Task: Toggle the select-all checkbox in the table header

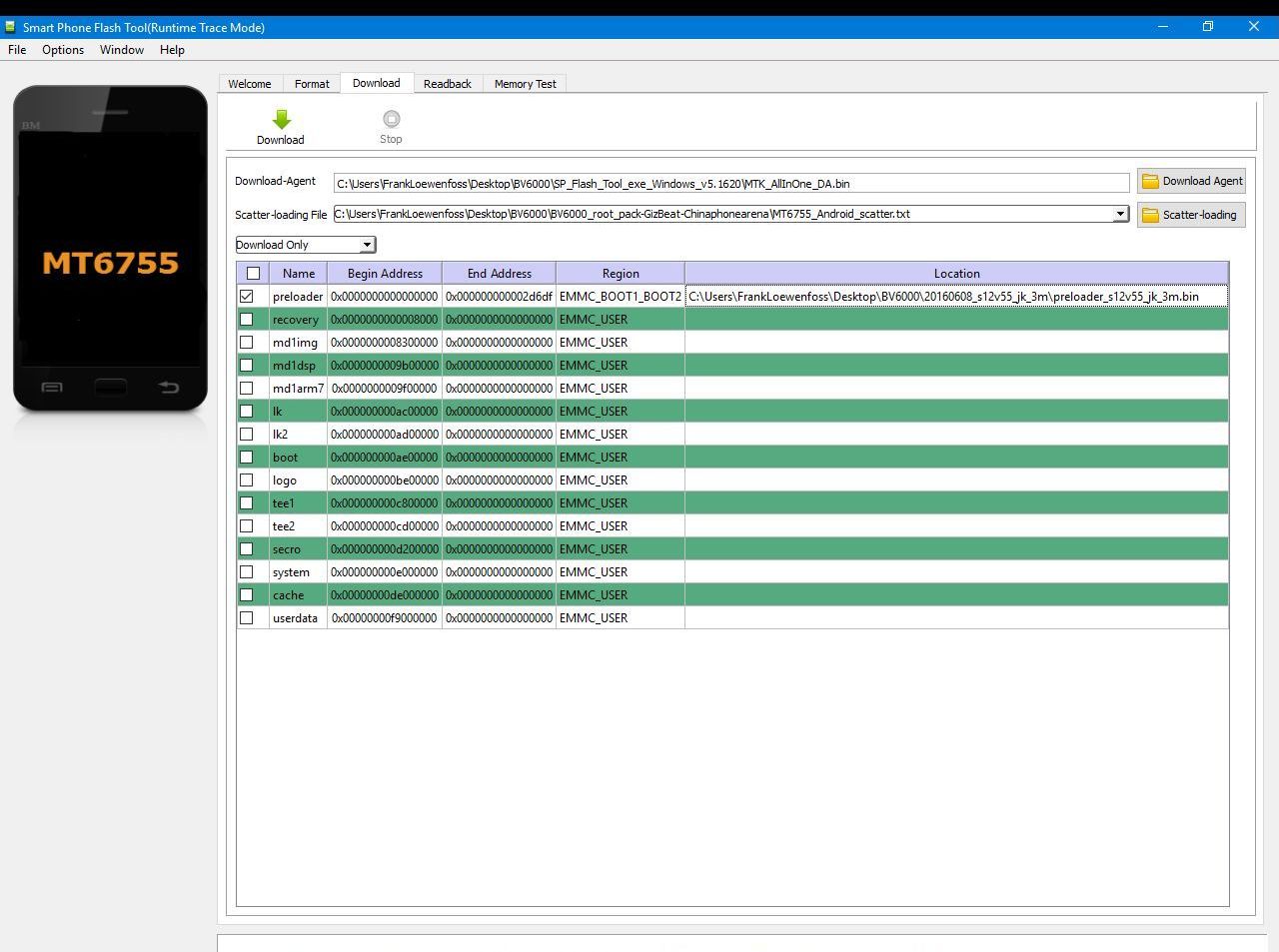Action: point(253,274)
